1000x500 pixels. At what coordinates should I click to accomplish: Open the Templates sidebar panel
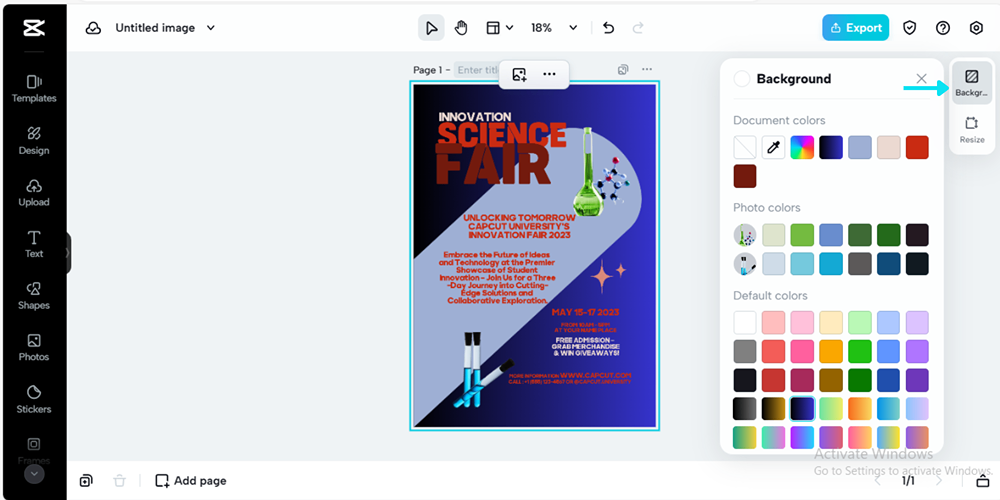click(x=34, y=89)
